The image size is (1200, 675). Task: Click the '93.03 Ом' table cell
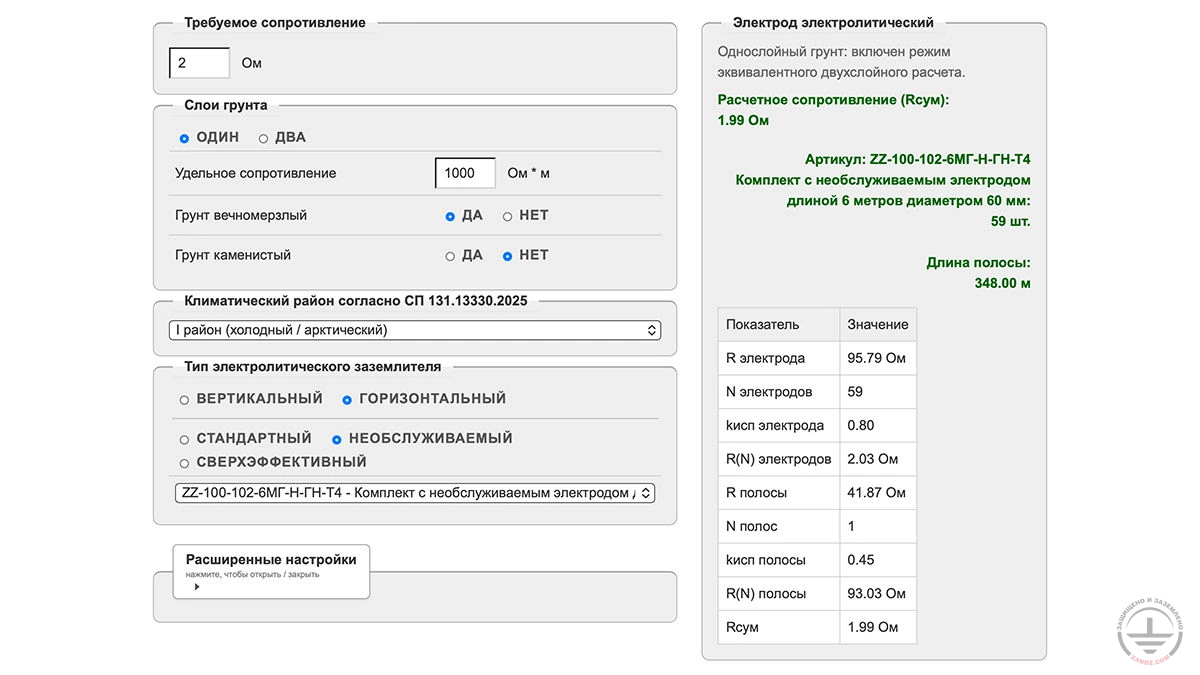[876, 594]
